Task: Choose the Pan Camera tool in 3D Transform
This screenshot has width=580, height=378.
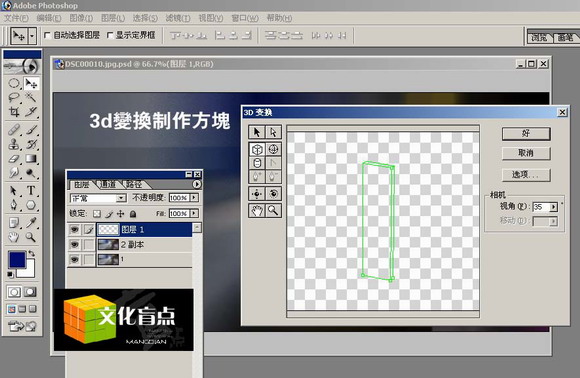Action: (257, 193)
